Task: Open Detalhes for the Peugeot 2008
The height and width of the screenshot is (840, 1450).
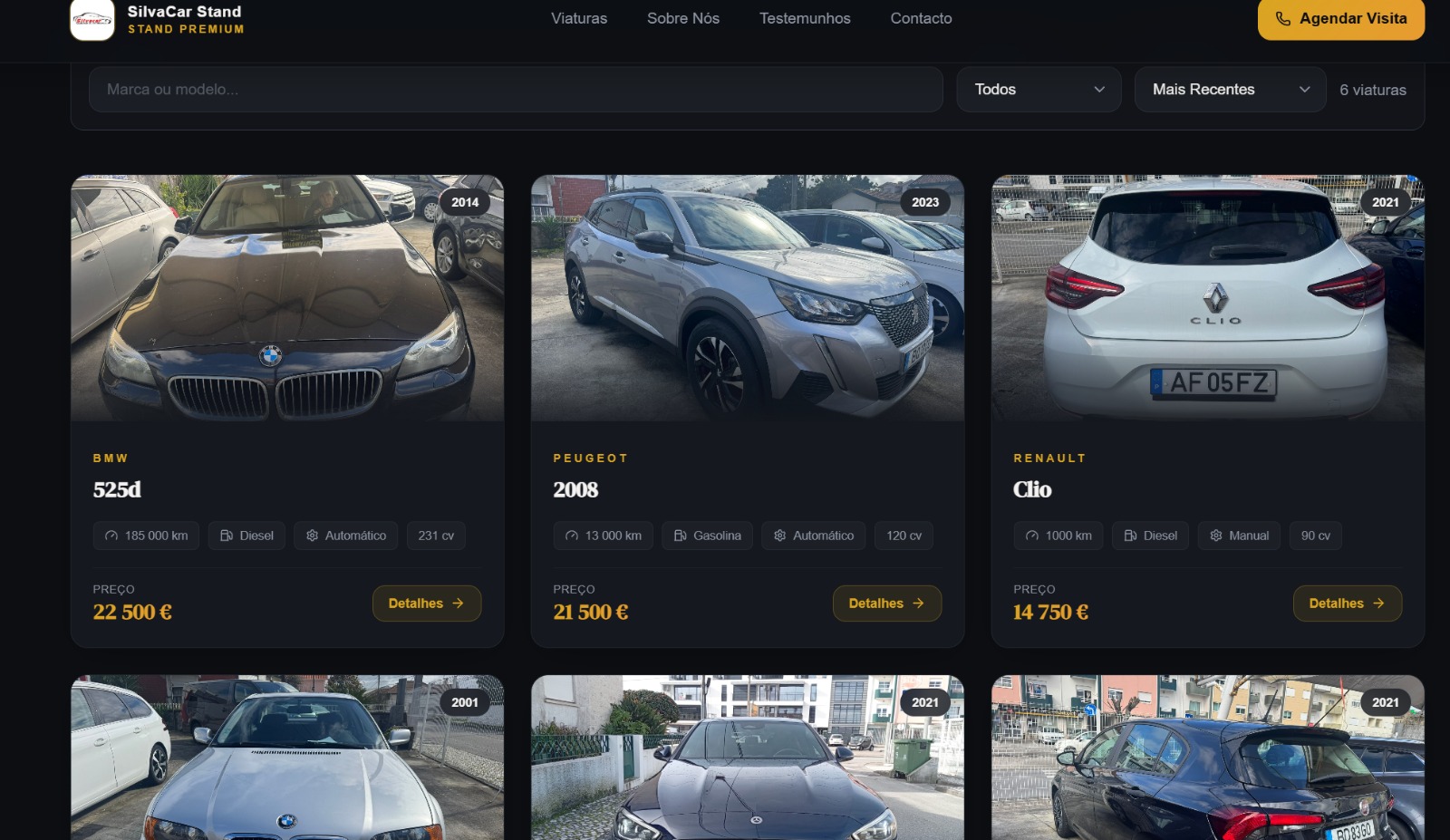Action: pos(886,603)
